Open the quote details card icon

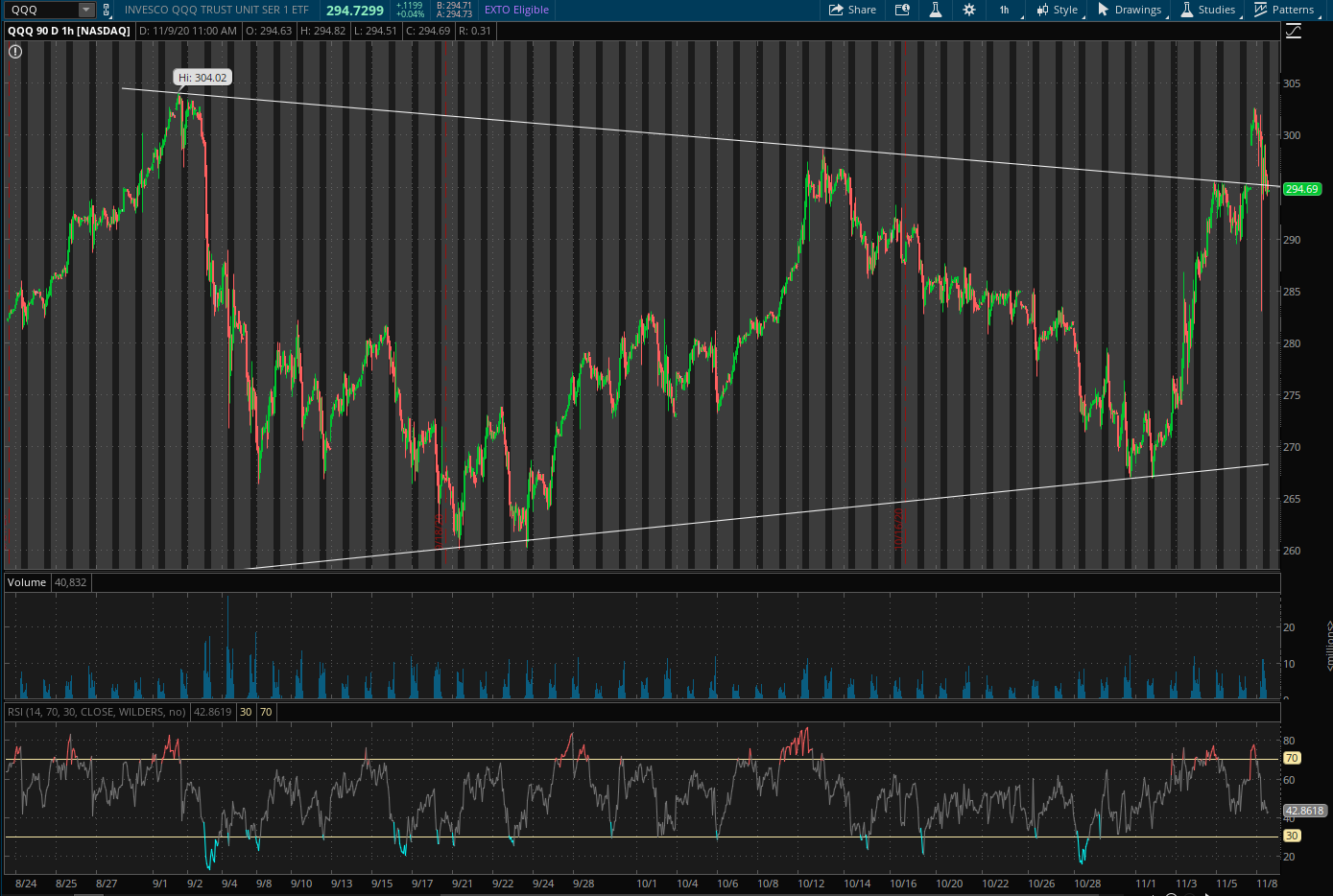coord(902,10)
